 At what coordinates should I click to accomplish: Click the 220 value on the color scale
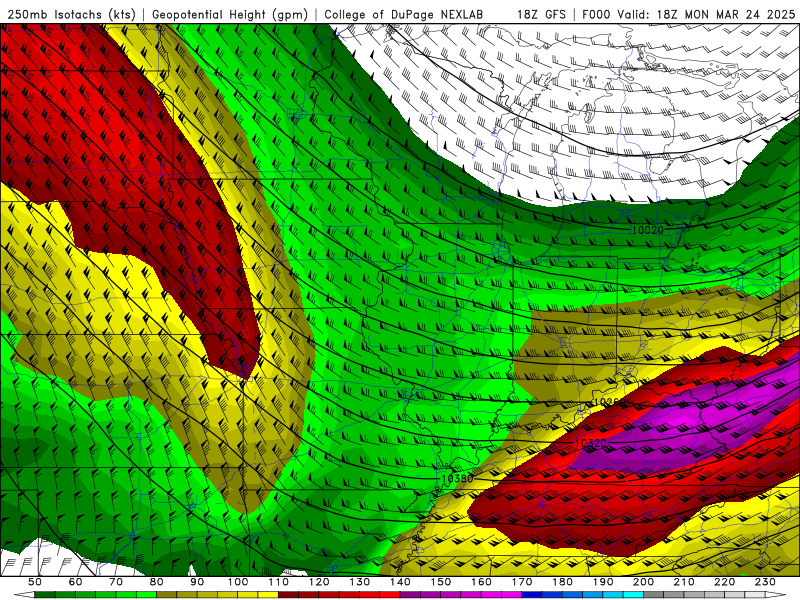[x=725, y=582]
